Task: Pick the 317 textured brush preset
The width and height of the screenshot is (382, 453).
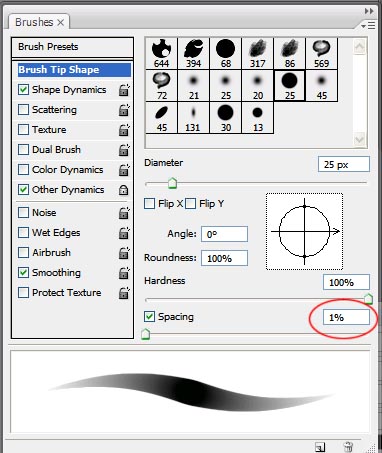Action: [x=258, y=53]
